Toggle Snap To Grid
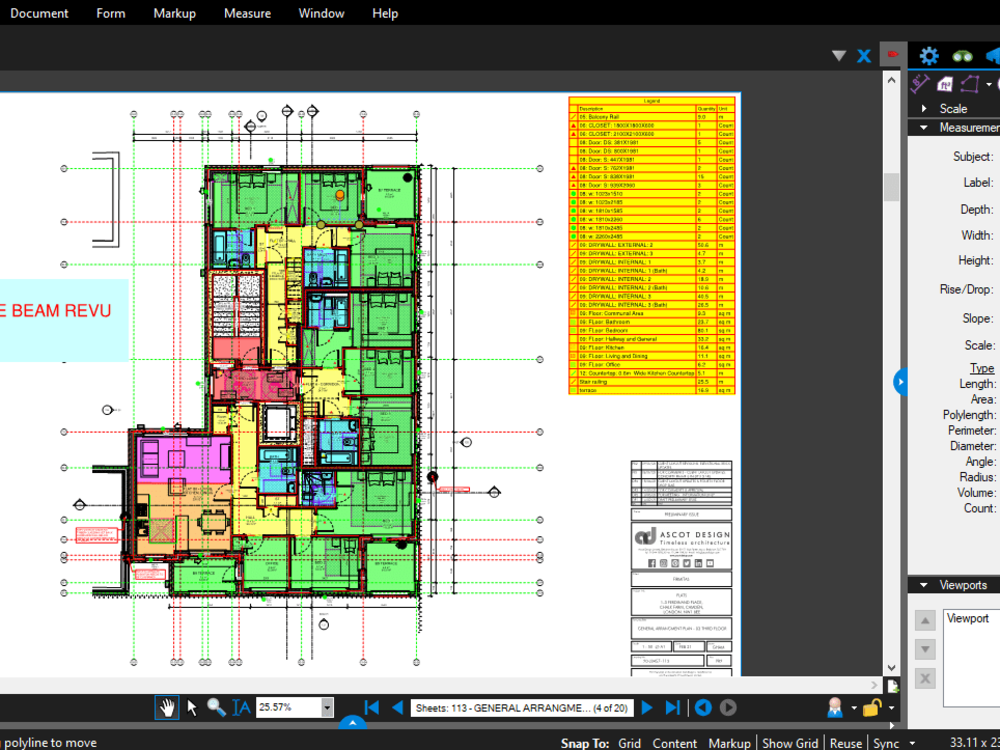This screenshot has height=750, width=1000. [629, 743]
